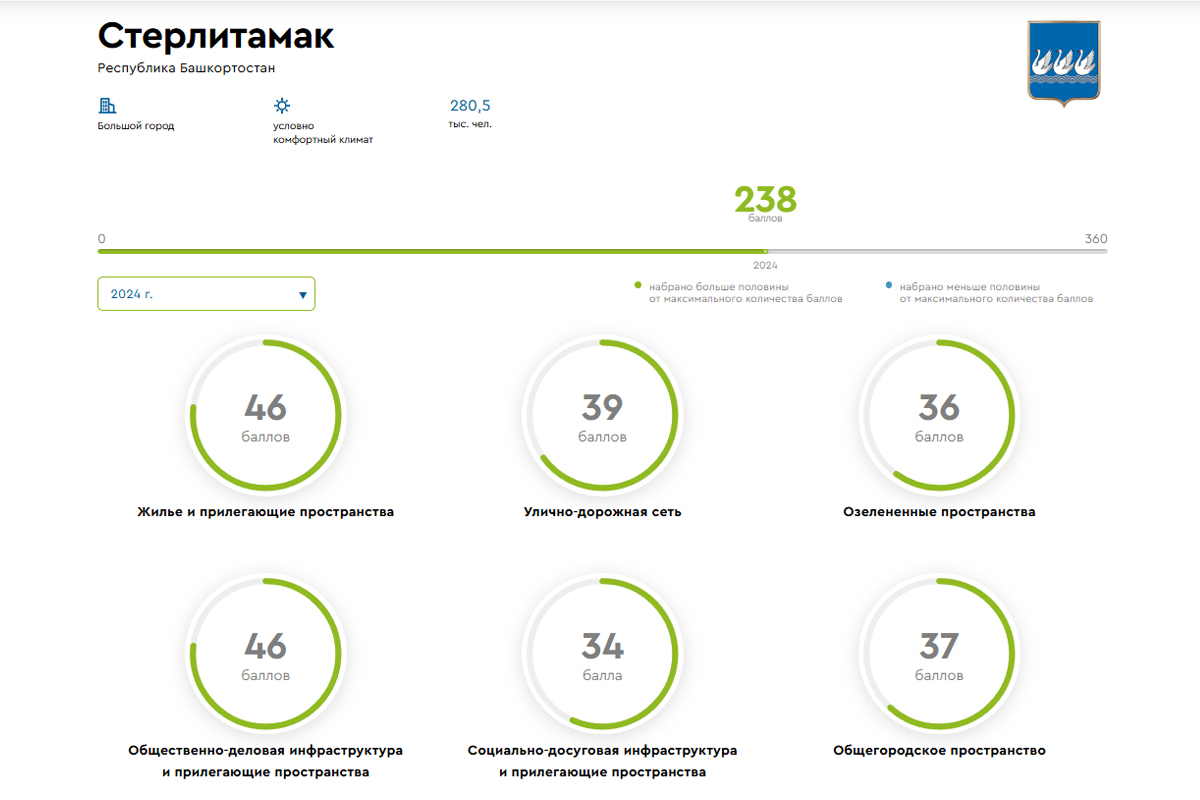1200x800 pixels.
Task: Click Социально-досуговая инфраструктура и прилегающие пространства label
Action: [602, 761]
